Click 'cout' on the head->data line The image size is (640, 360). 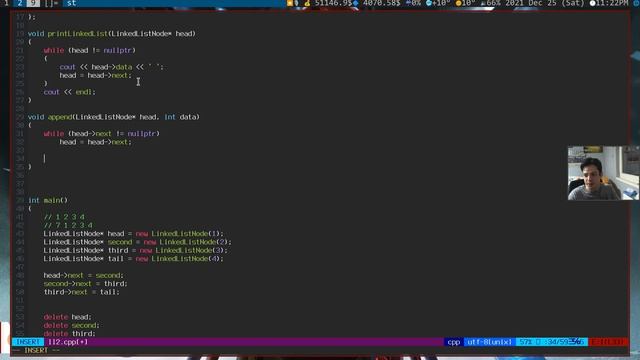(x=67, y=67)
